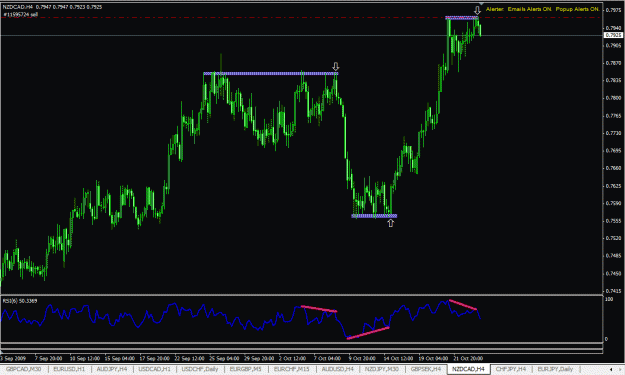This screenshot has width=625, height=375.
Task: Click the 0.7415 price axis label
Action: click(x=613, y=291)
